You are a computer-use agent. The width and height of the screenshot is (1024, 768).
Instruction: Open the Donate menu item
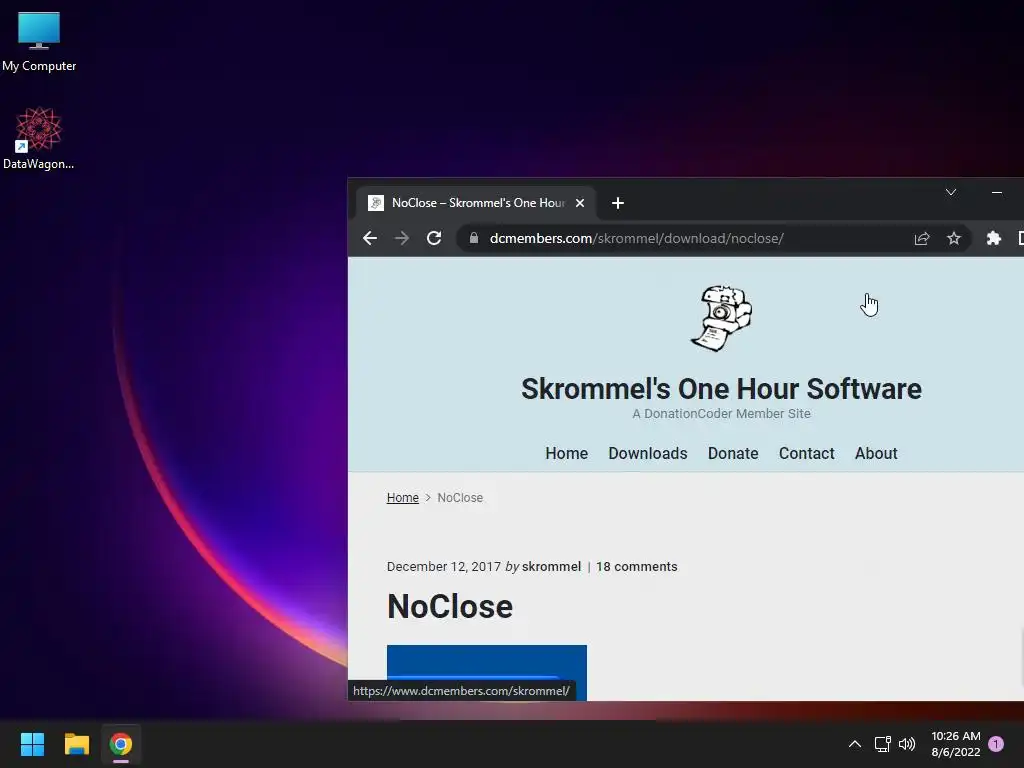pos(733,453)
